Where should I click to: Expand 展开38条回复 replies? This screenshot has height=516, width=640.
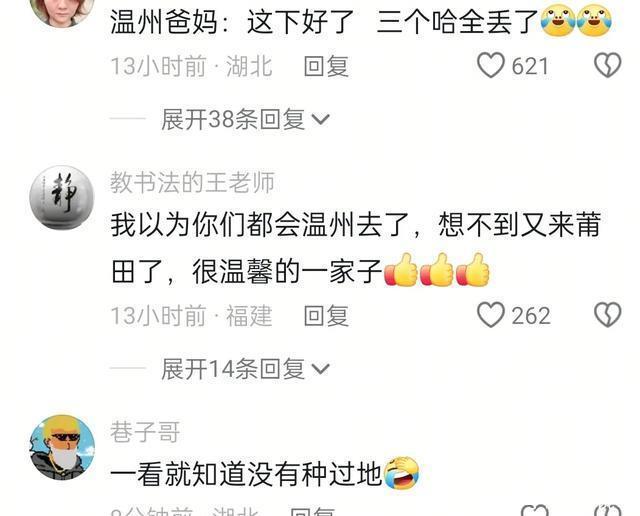pos(245,119)
